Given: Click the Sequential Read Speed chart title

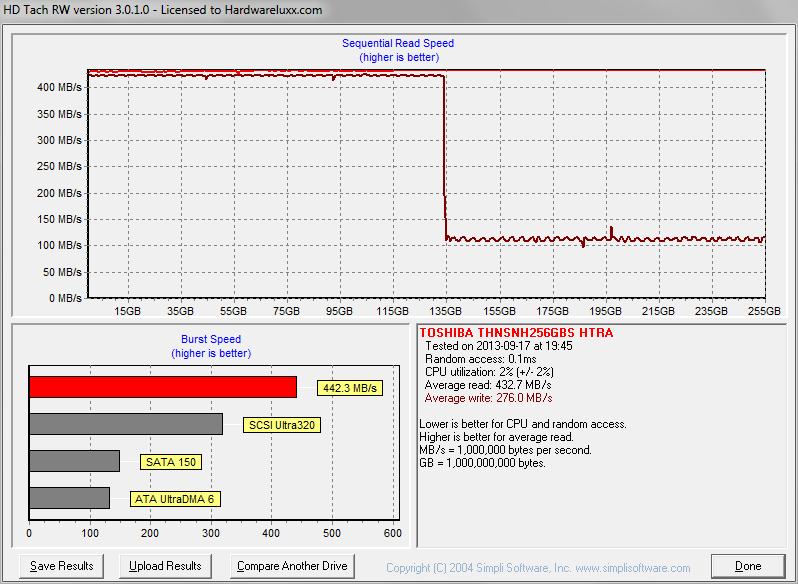Looking at the screenshot, I should 398,43.
